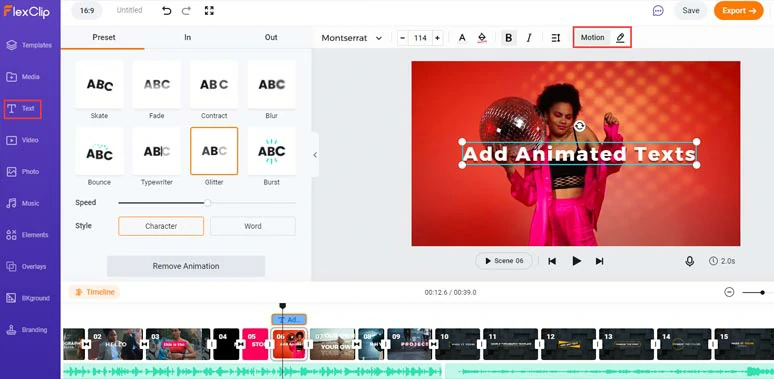Screen dimensions: 774x379
Task: Increase font size with plus button
Action: click(437, 38)
